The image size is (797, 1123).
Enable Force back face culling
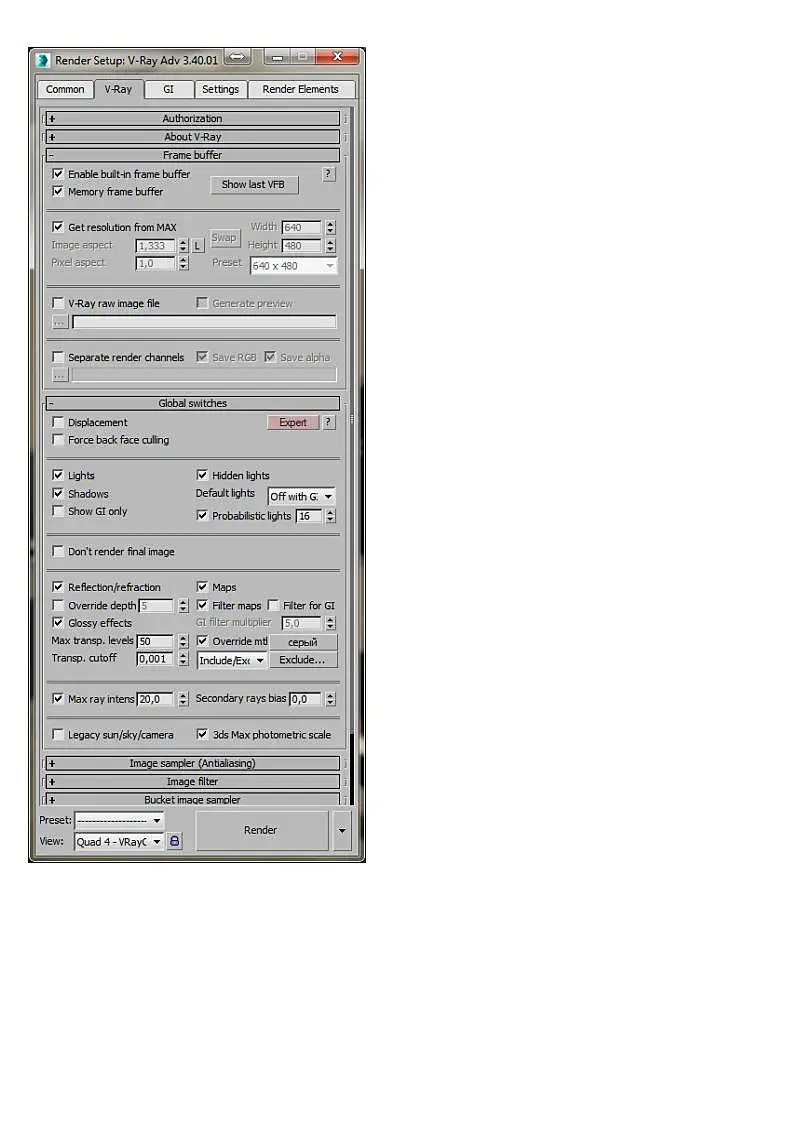pos(58,440)
